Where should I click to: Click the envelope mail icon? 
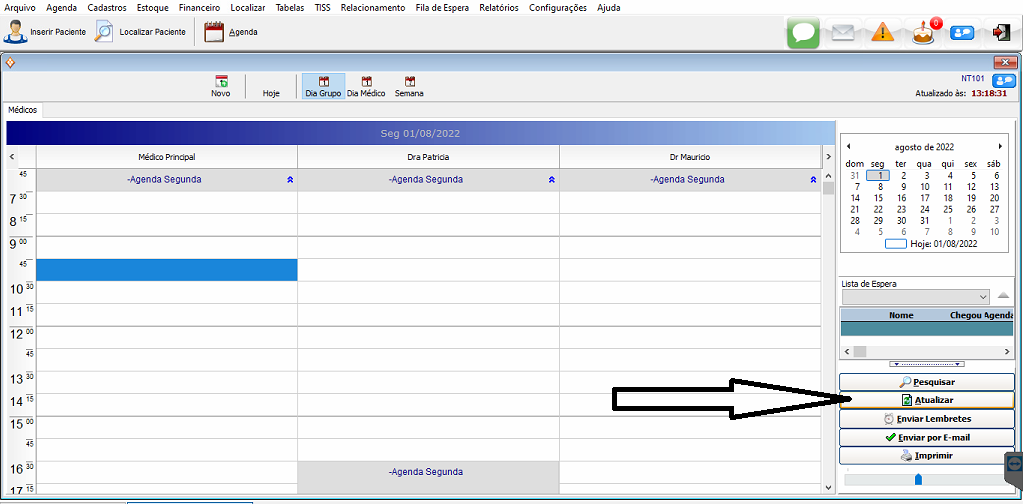click(x=843, y=32)
